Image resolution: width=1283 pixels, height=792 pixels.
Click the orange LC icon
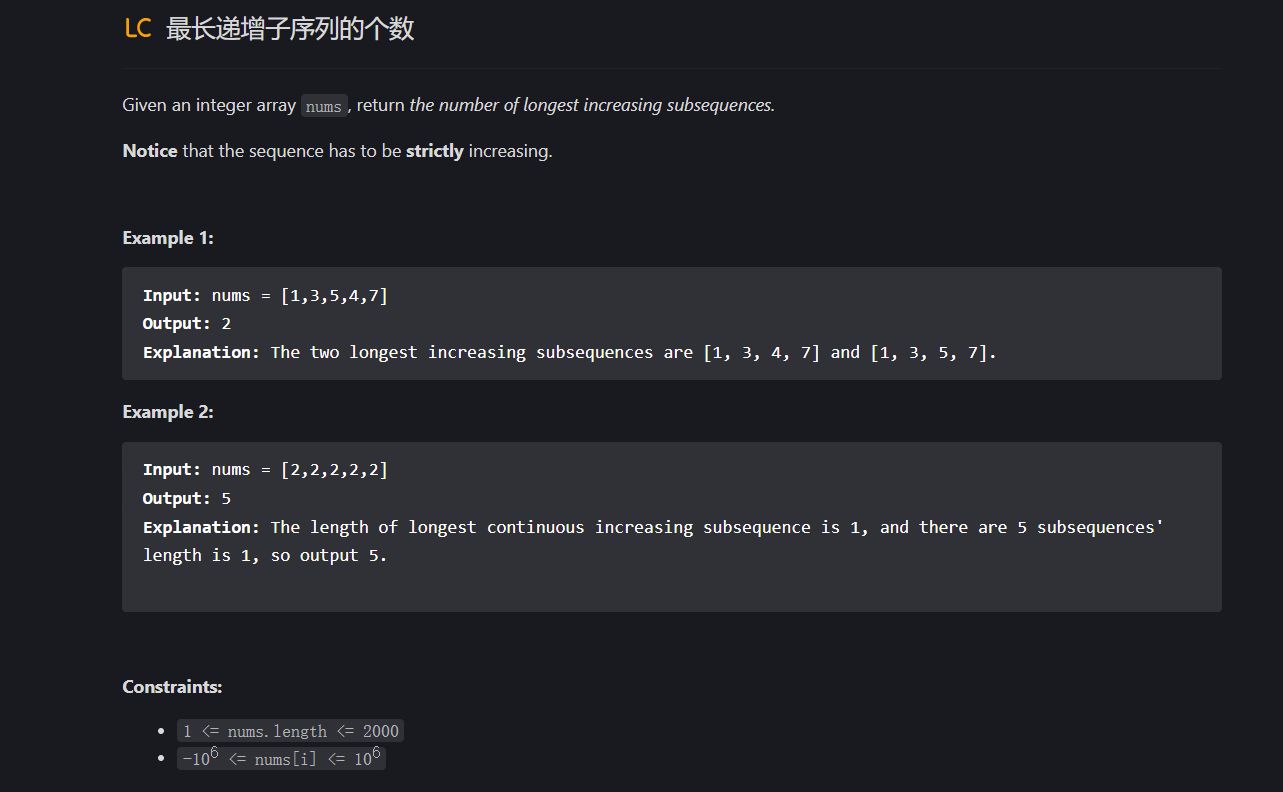point(137,29)
